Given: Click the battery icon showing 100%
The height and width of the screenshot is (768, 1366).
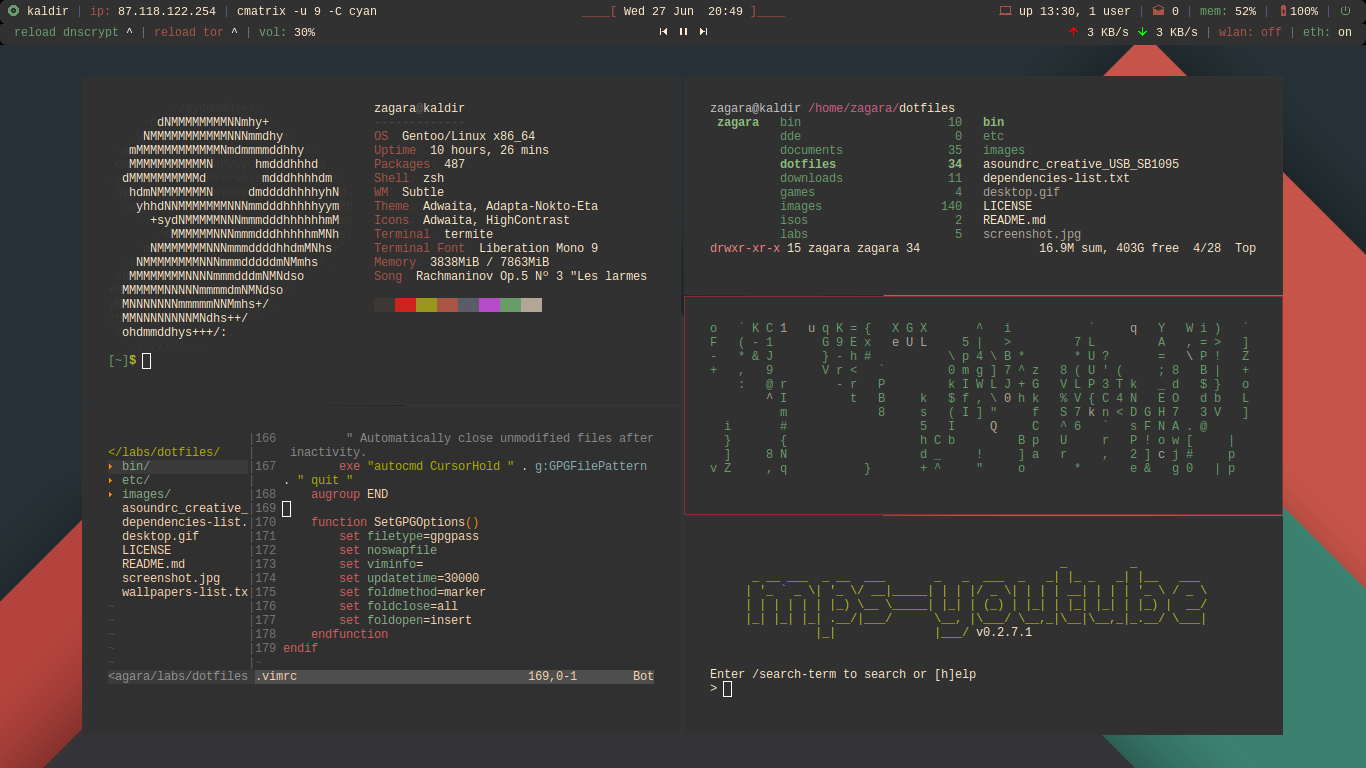Looking at the screenshot, I should [1283, 11].
